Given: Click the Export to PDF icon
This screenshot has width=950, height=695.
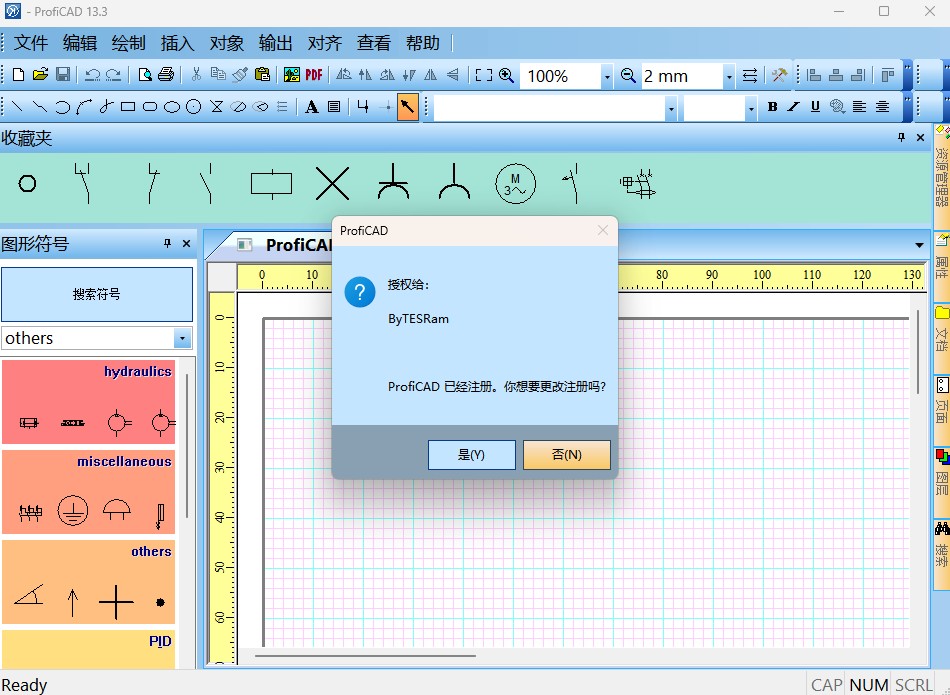Looking at the screenshot, I should (314, 75).
